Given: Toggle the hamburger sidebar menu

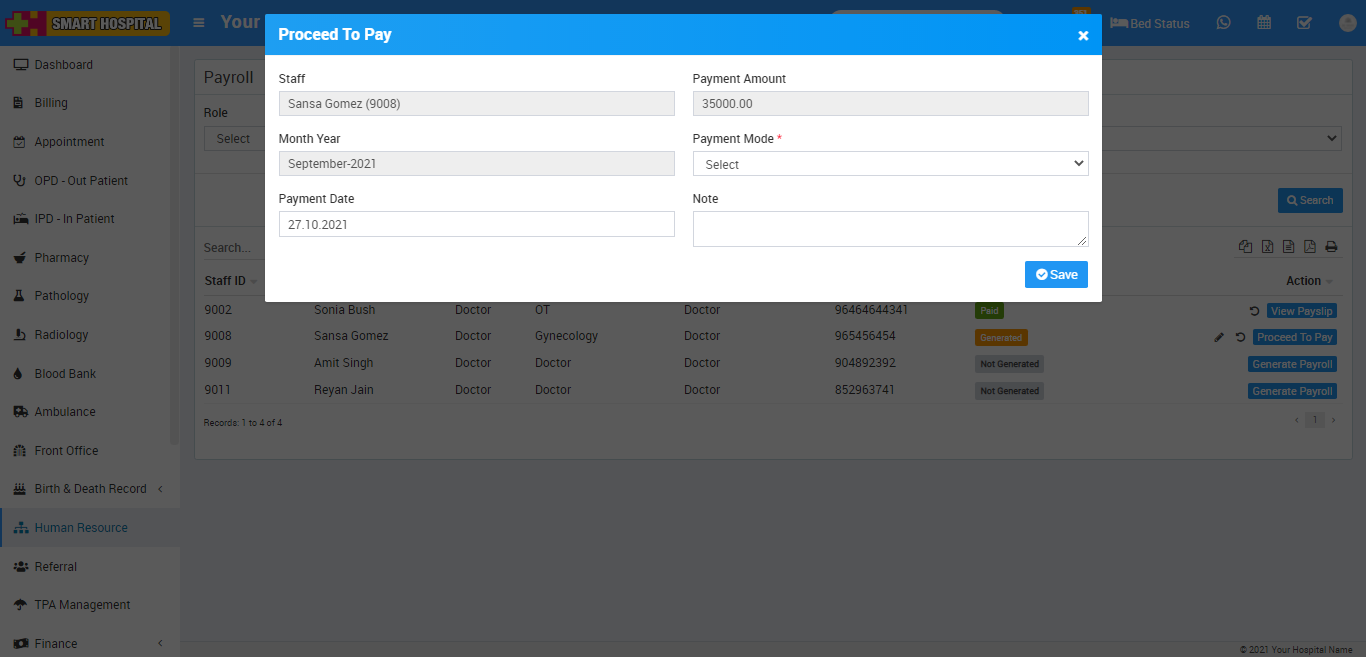Looking at the screenshot, I should pyautogui.click(x=199, y=22).
